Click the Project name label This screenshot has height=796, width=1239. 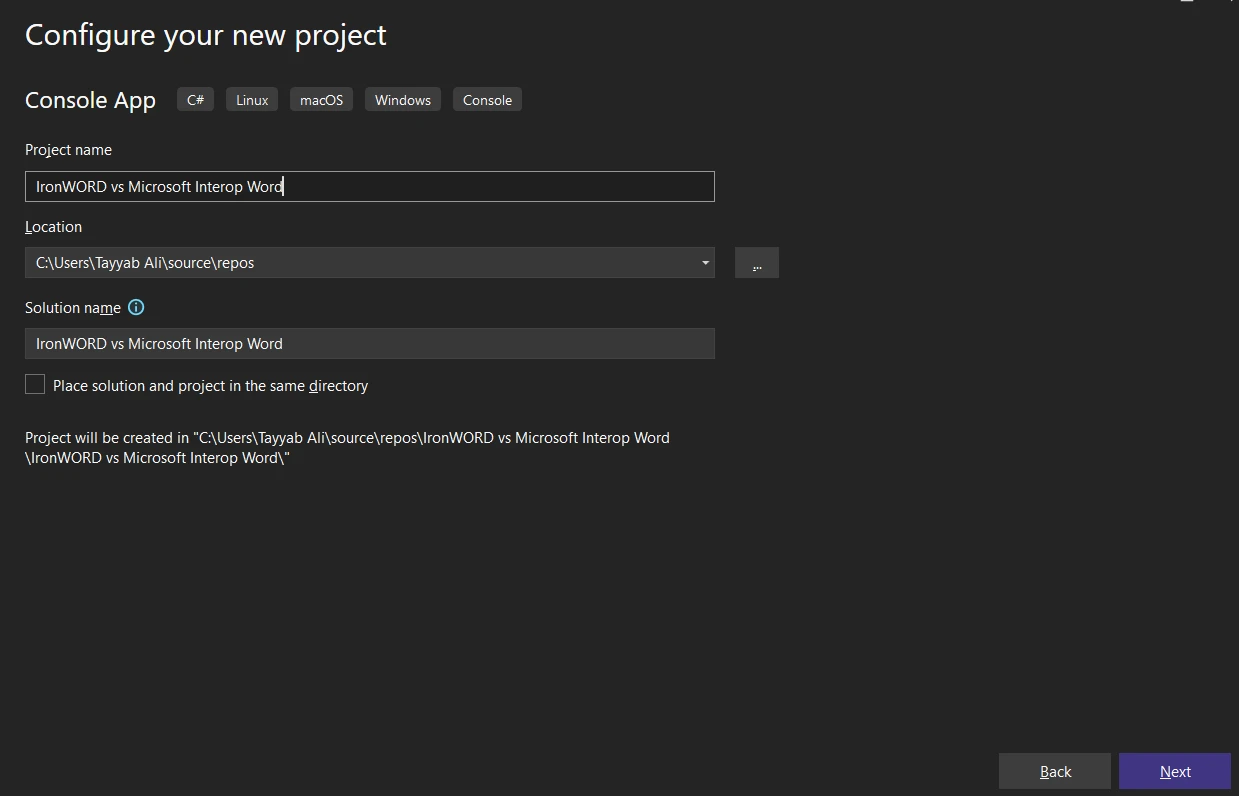pyautogui.click(x=68, y=150)
